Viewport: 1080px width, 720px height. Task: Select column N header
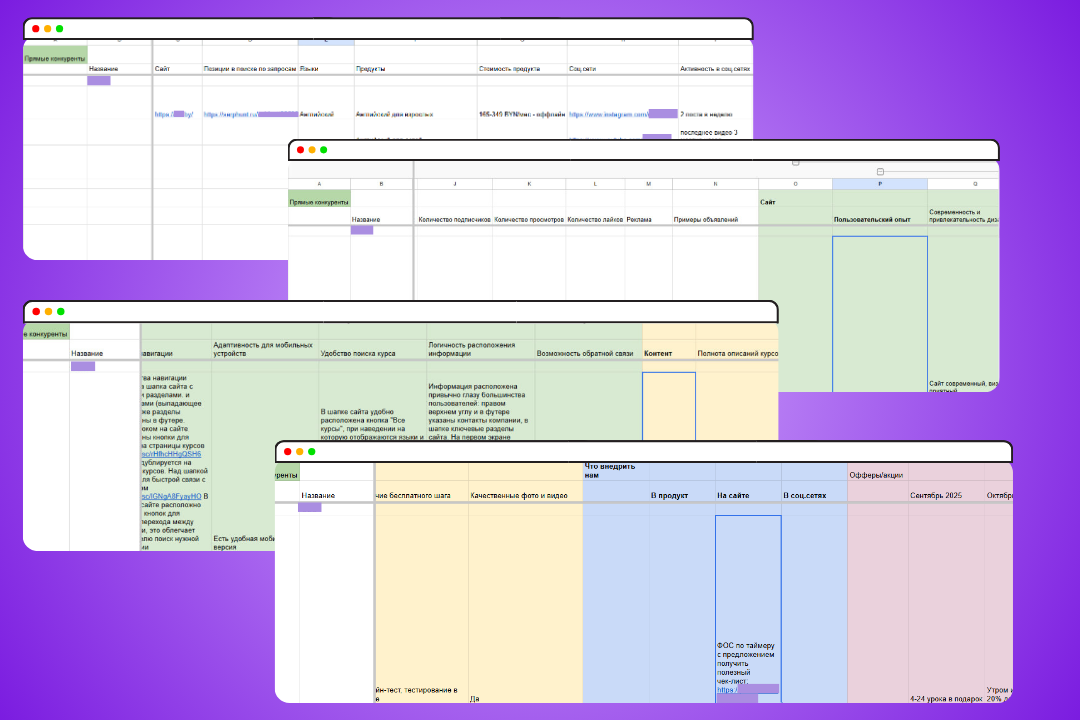(x=715, y=184)
